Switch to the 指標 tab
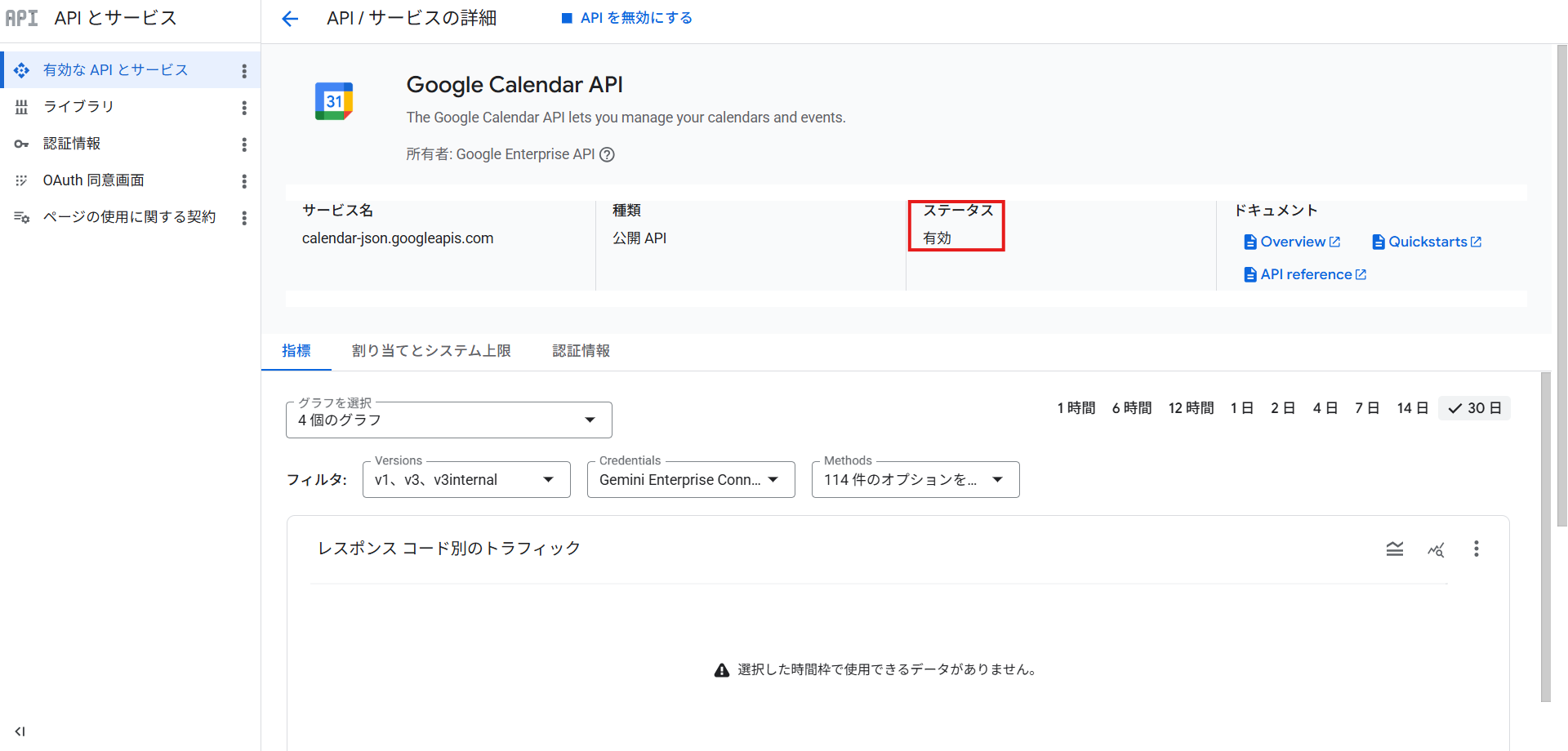Viewport: 1568px width, 751px height. (296, 351)
